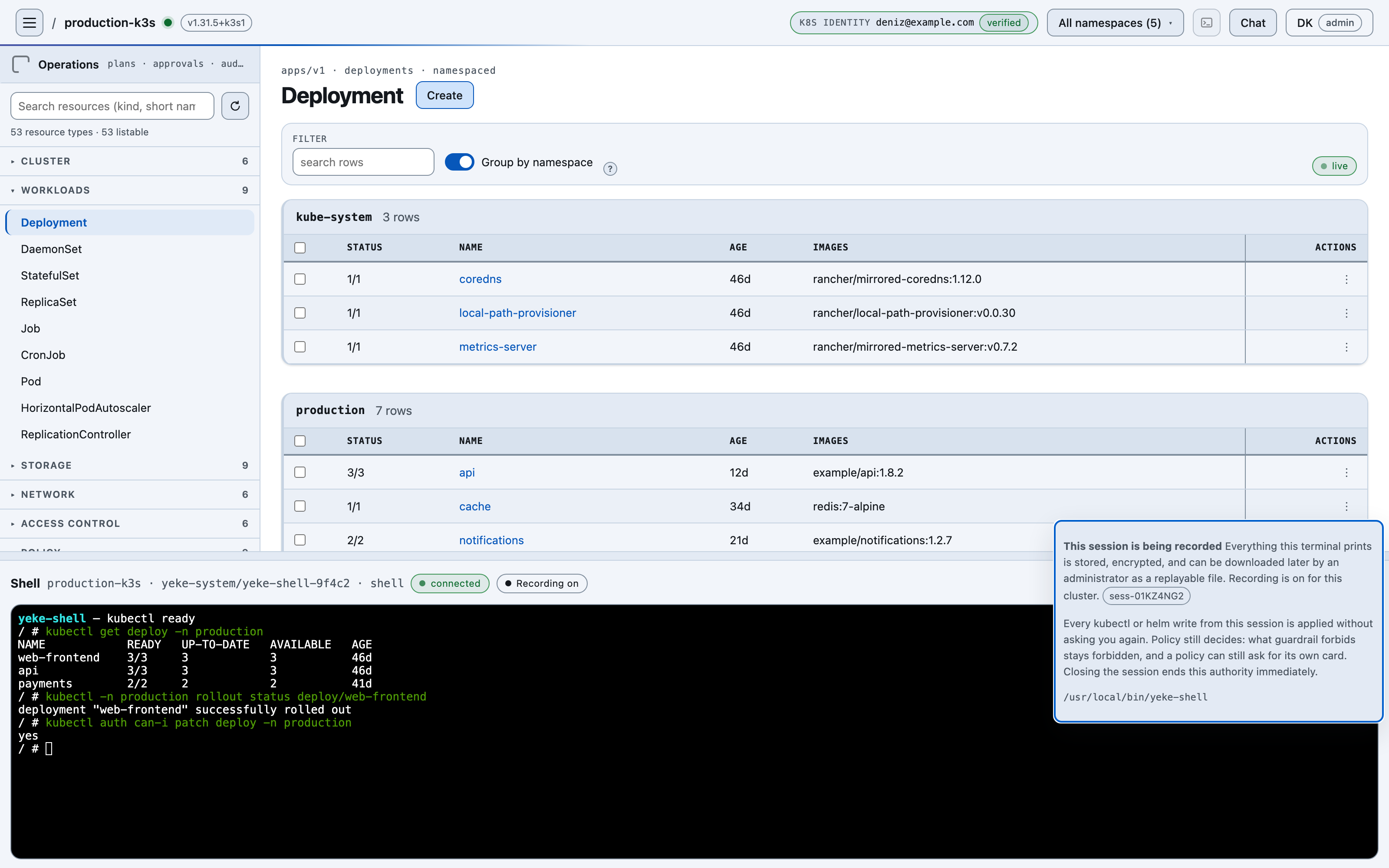Click the Operations panel icon
The width and height of the screenshot is (1389, 868).
[x=21, y=64]
